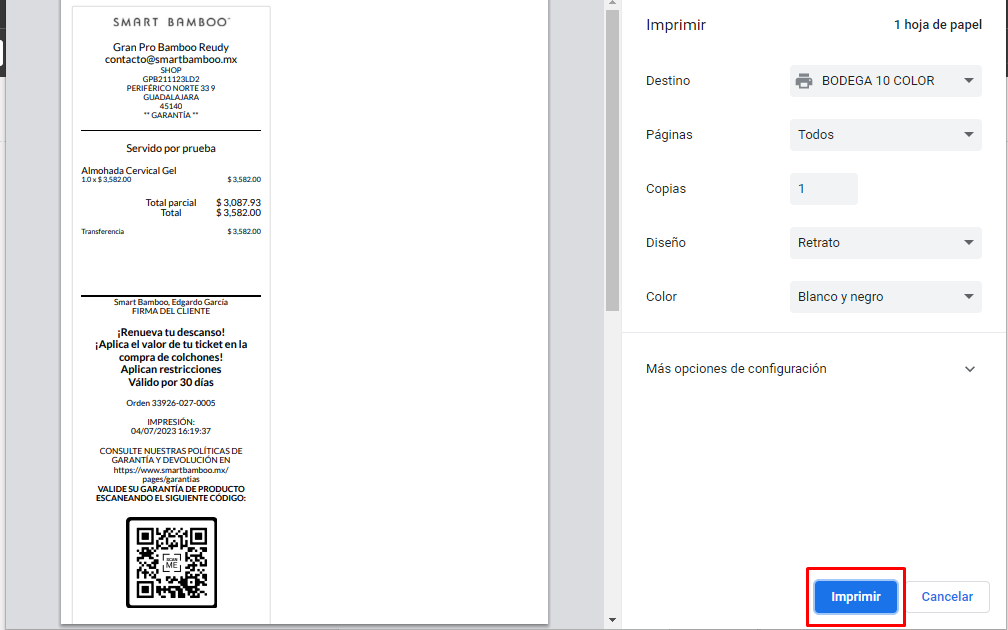Click the chevron beside Más opciones de configuración
This screenshot has width=1008, height=630.
(969, 369)
